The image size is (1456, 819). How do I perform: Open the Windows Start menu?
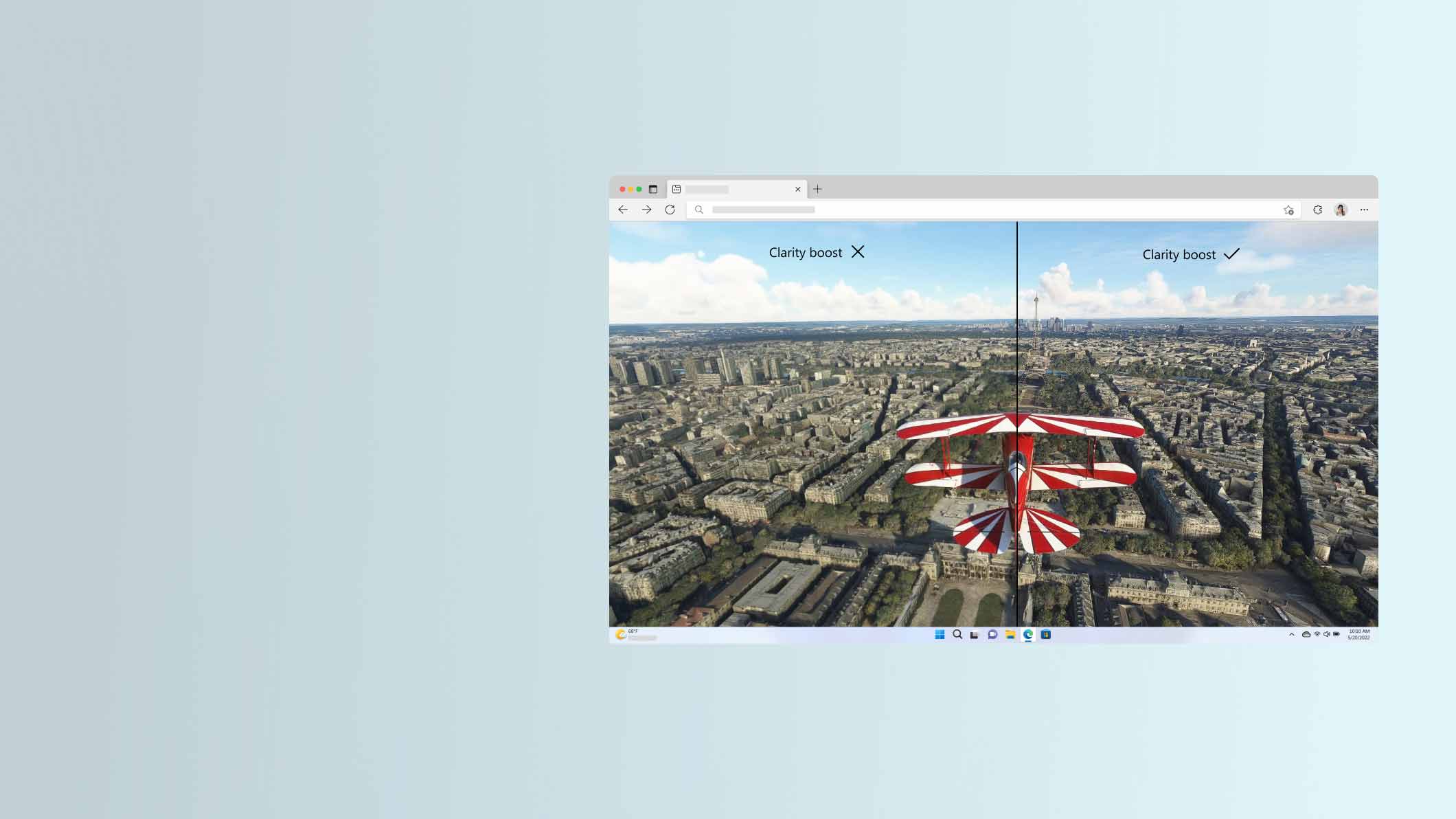(940, 634)
